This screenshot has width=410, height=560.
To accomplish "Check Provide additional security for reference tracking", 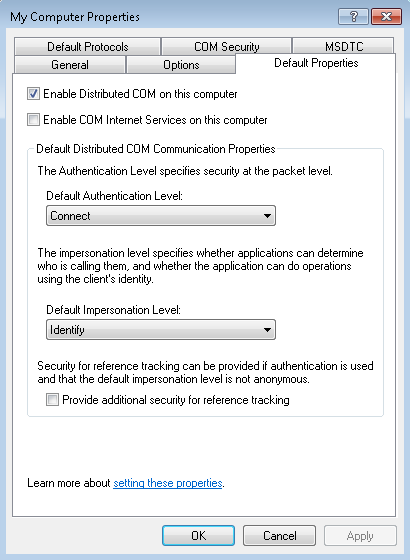I will click(x=52, y=400).
